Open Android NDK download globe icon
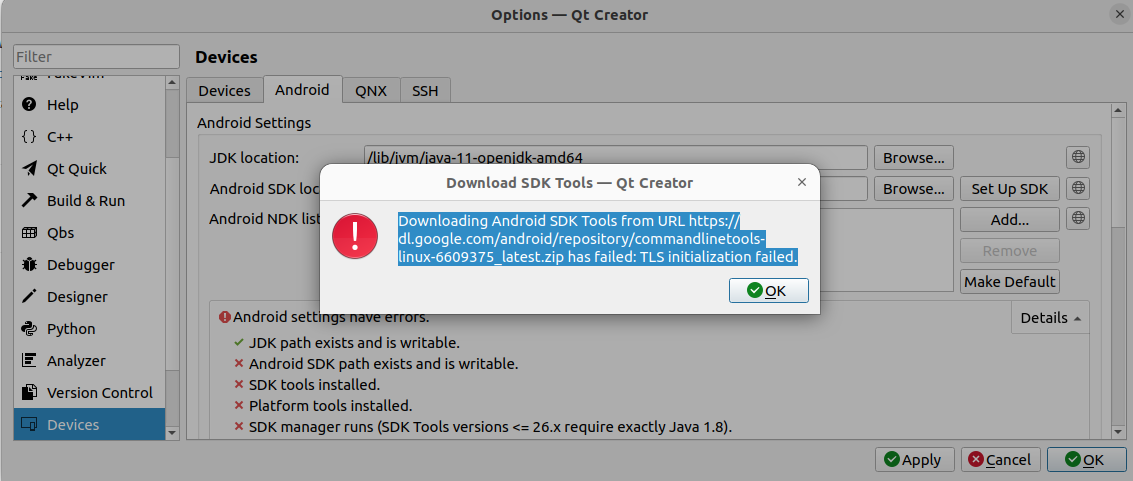 (x=1077, y=218)
